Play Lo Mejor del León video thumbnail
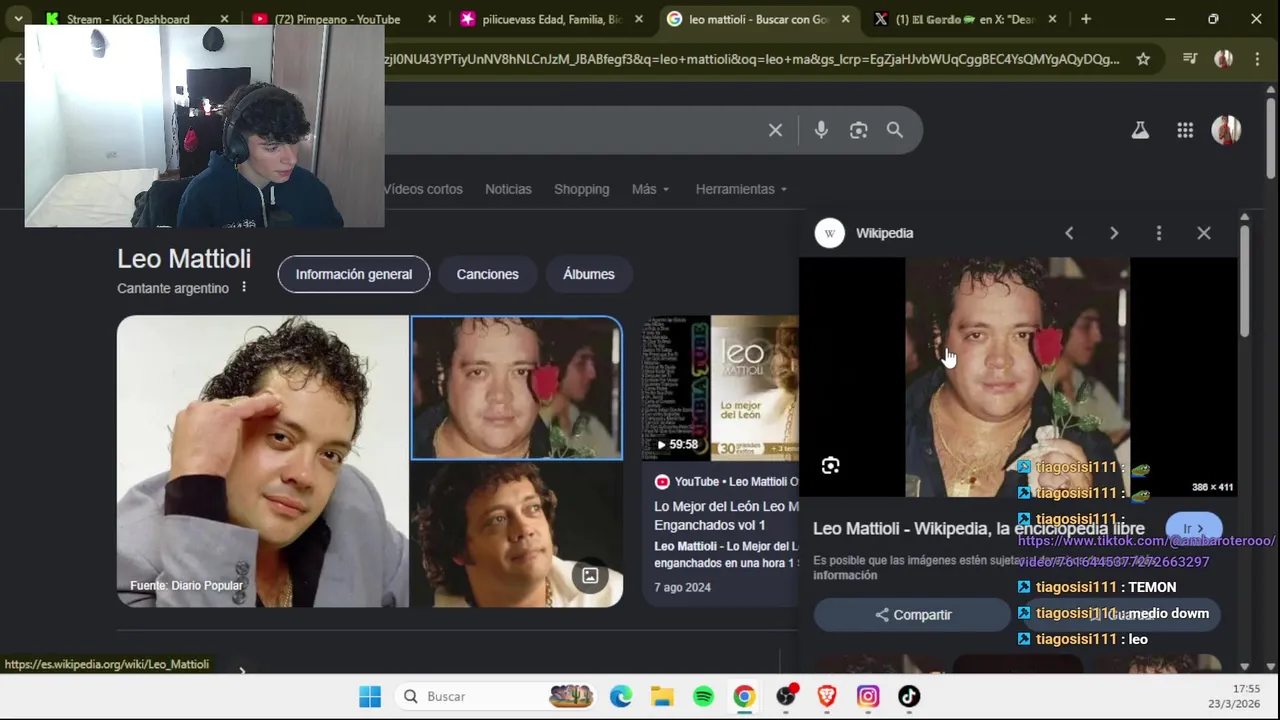The image size is (1280, 720). [720, 388]
